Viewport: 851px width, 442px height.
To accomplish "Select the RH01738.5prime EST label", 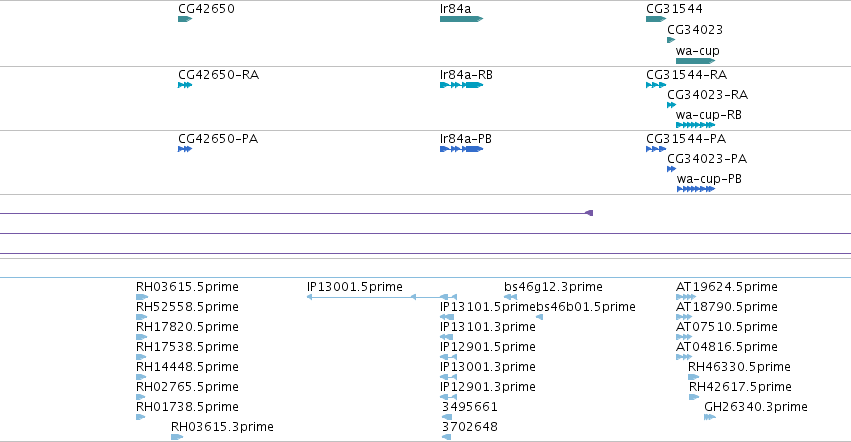I will click(187, 407).
